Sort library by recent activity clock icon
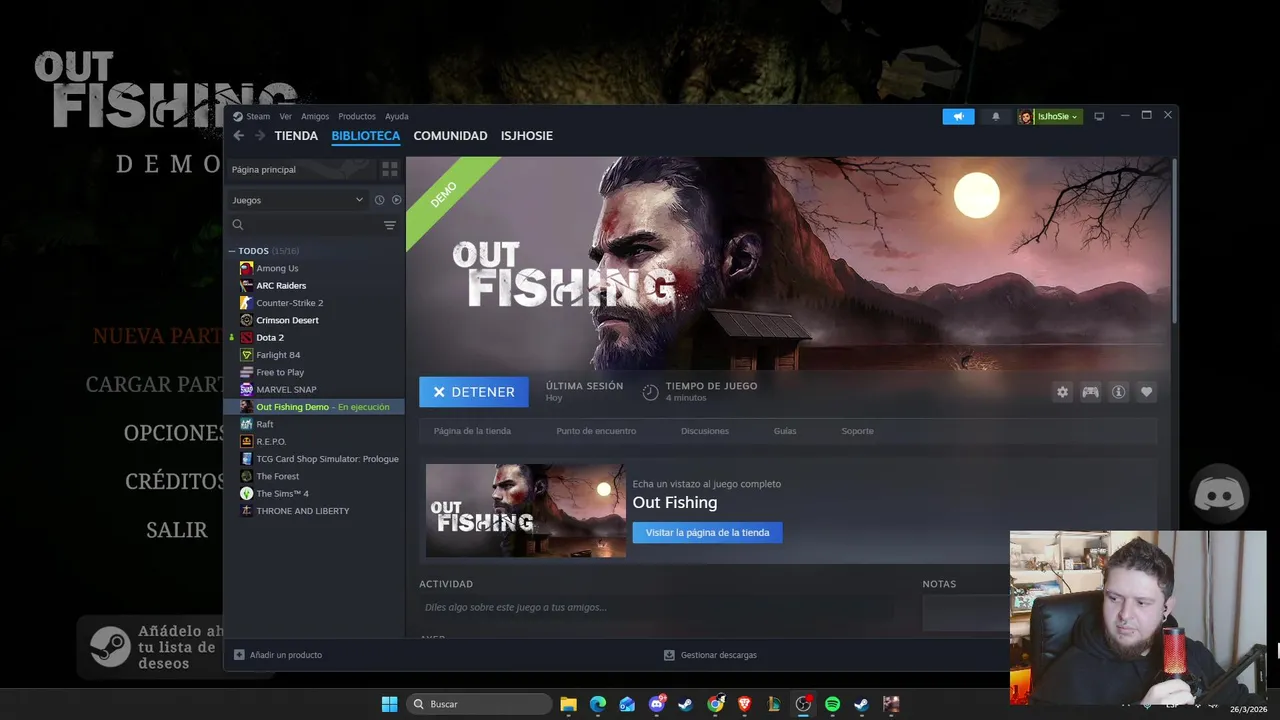 coord(379,200)
